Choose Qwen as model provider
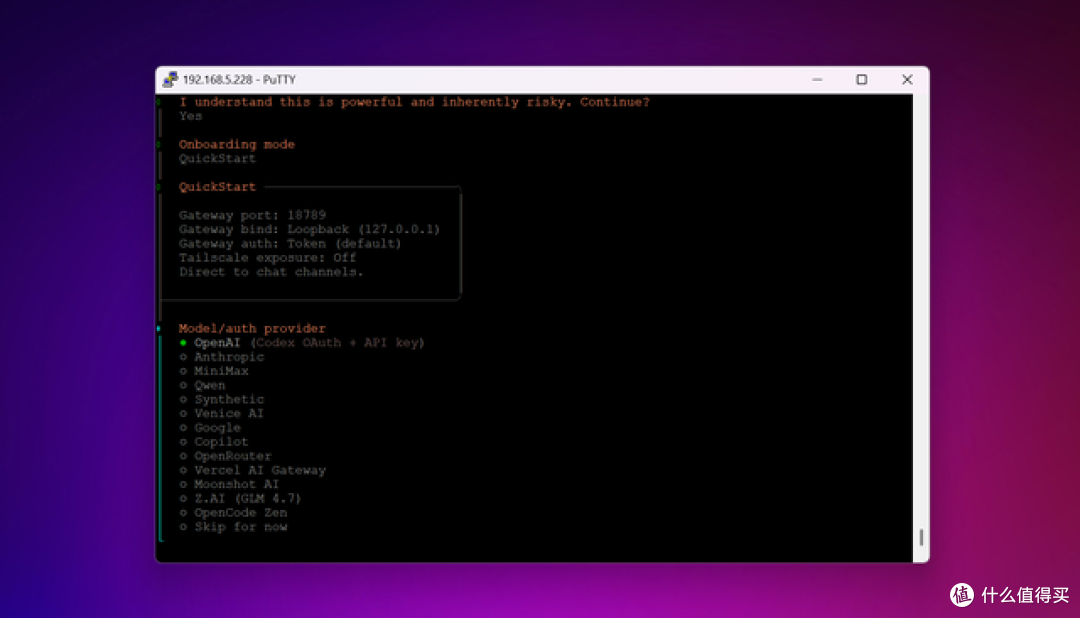 (x=202, y=385)
